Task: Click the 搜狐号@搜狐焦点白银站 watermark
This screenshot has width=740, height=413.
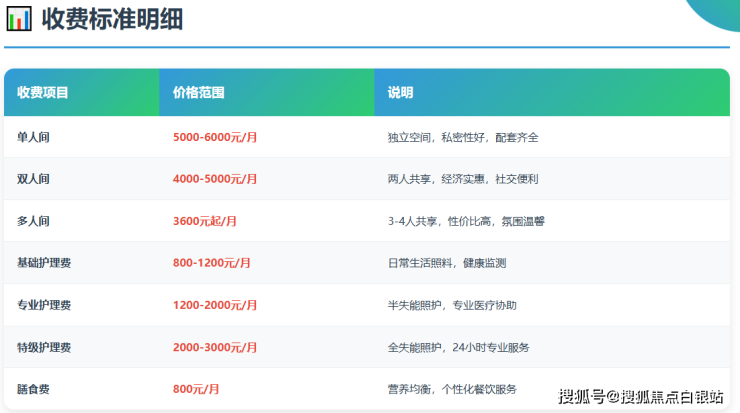Action: point(641,396)
